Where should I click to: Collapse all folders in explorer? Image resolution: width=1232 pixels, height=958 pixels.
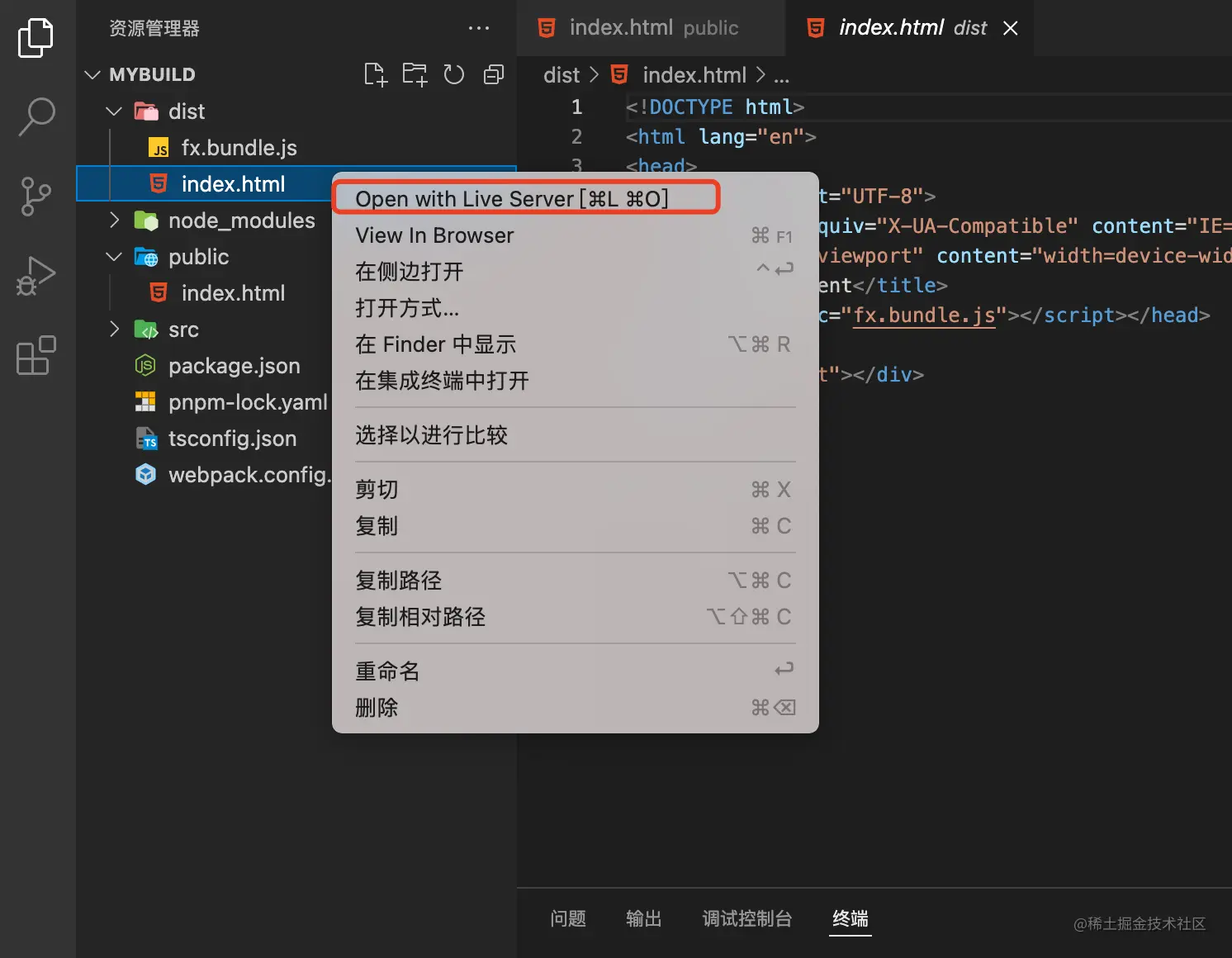coord(494,74)
